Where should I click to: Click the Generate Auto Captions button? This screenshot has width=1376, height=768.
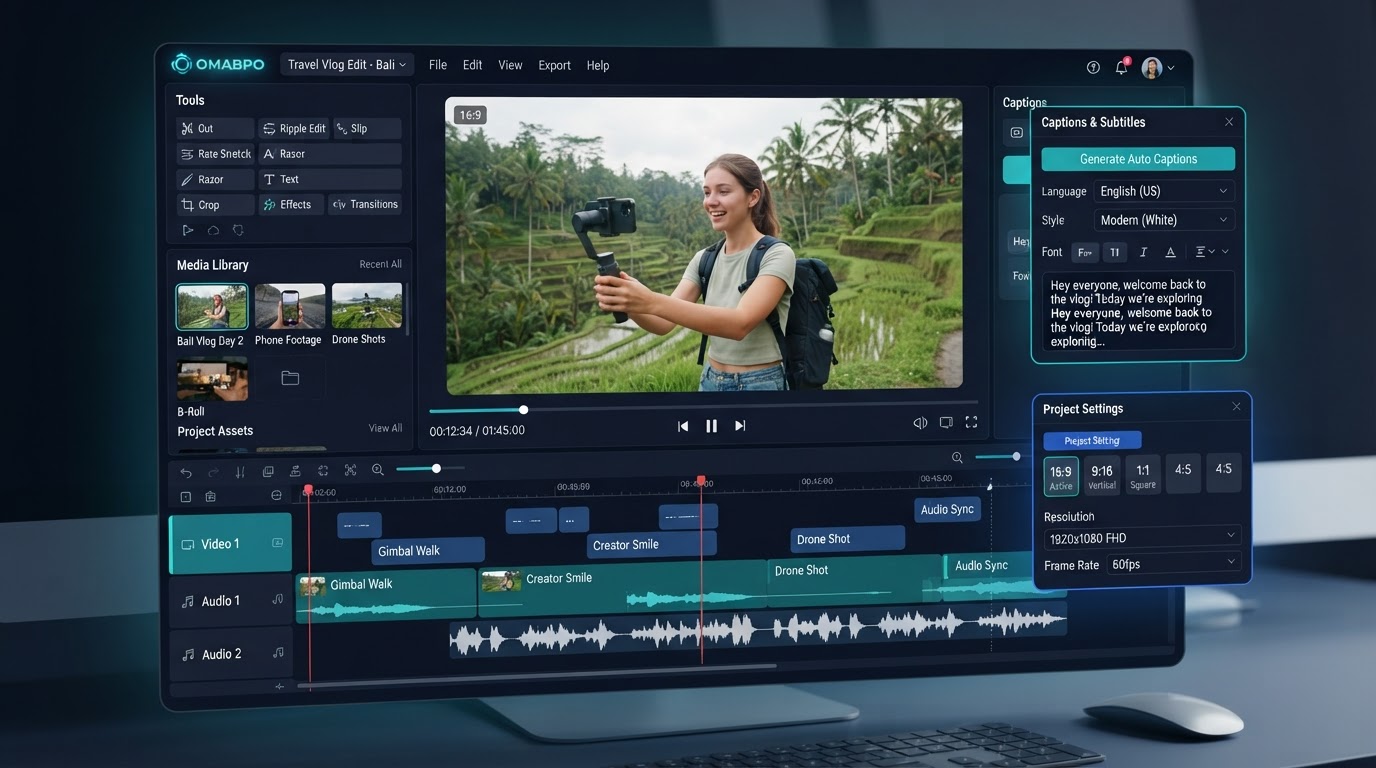coord(1138,159)
